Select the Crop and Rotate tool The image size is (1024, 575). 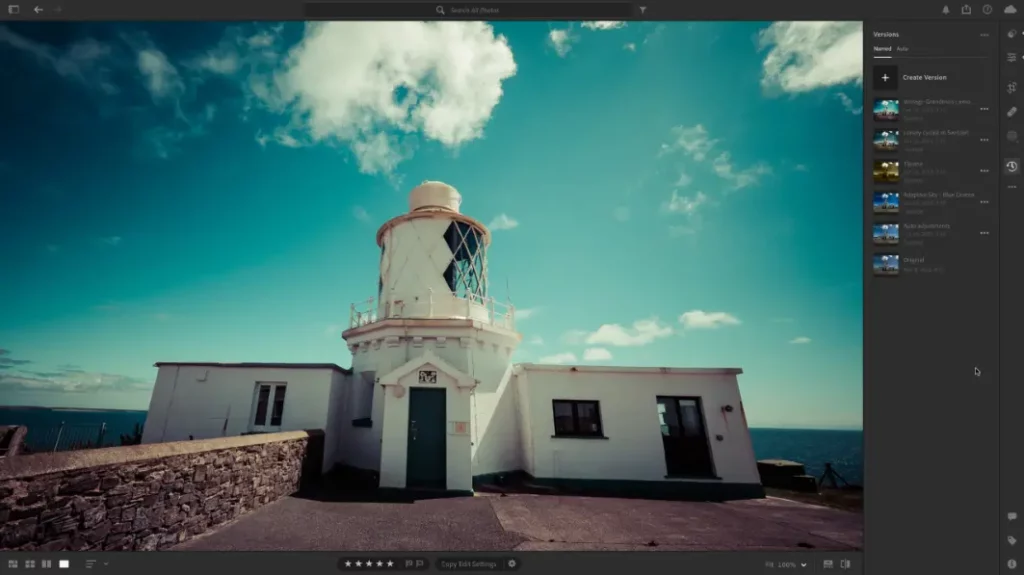[1012, 87]
